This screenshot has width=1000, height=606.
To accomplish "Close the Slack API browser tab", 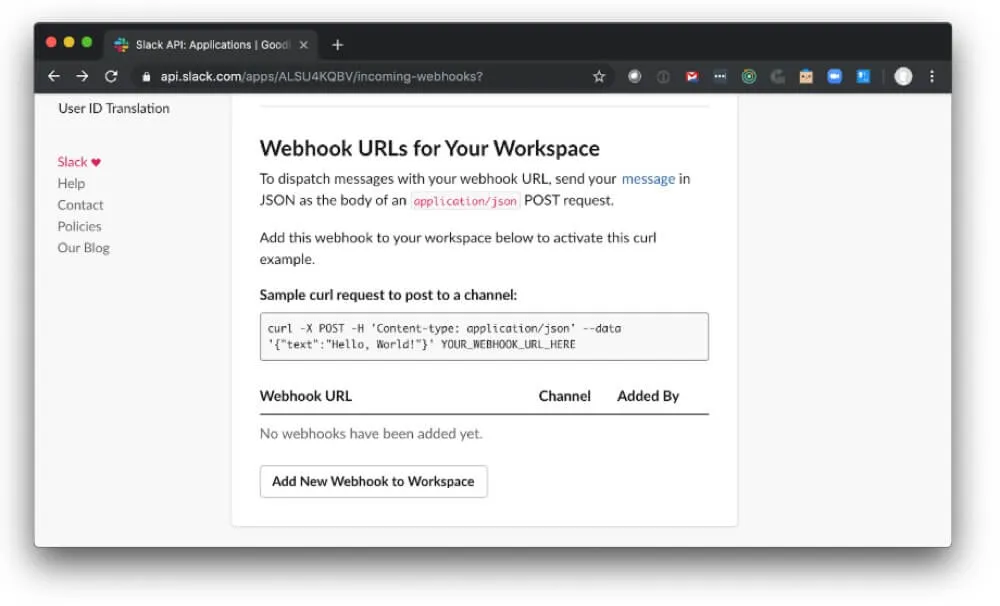I will coord(304,44).
